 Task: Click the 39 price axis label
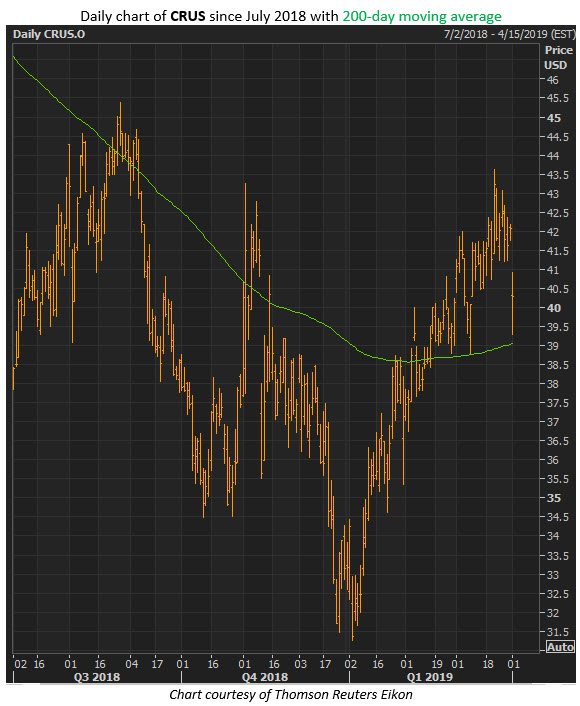(553, 346)
